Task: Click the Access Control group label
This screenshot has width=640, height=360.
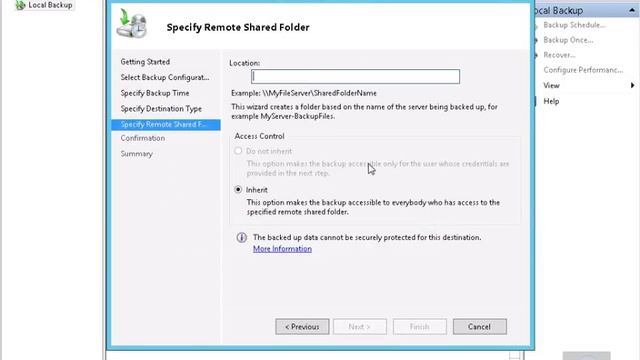Action: 260,136
